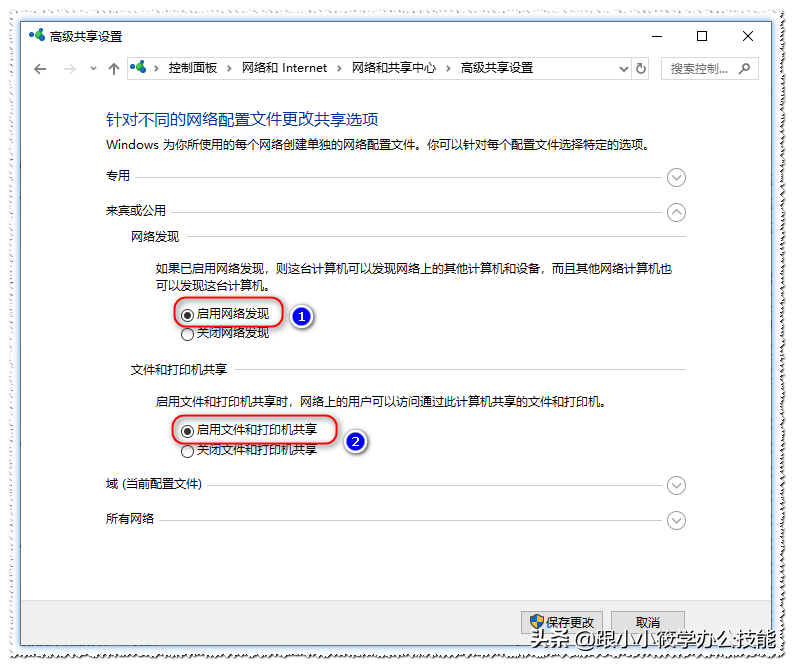Viewport: 794px width, 667px height.
Task: Click the 来宾或公用 section label
Action: pos(136,211)
